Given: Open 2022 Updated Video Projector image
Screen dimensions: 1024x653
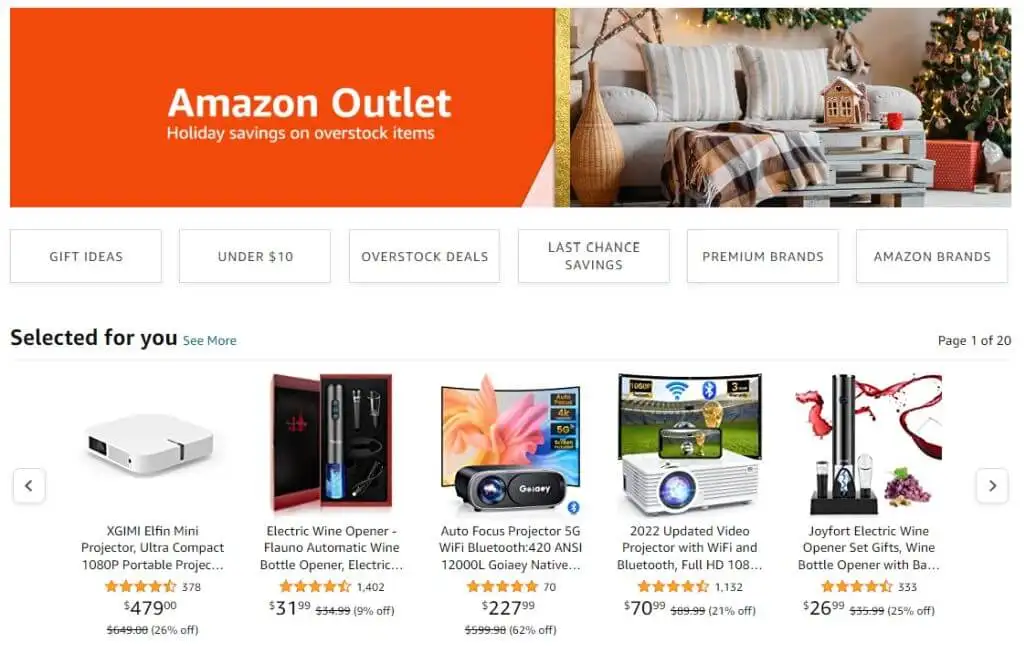Looking at the screenshot, I should (690, 443).
